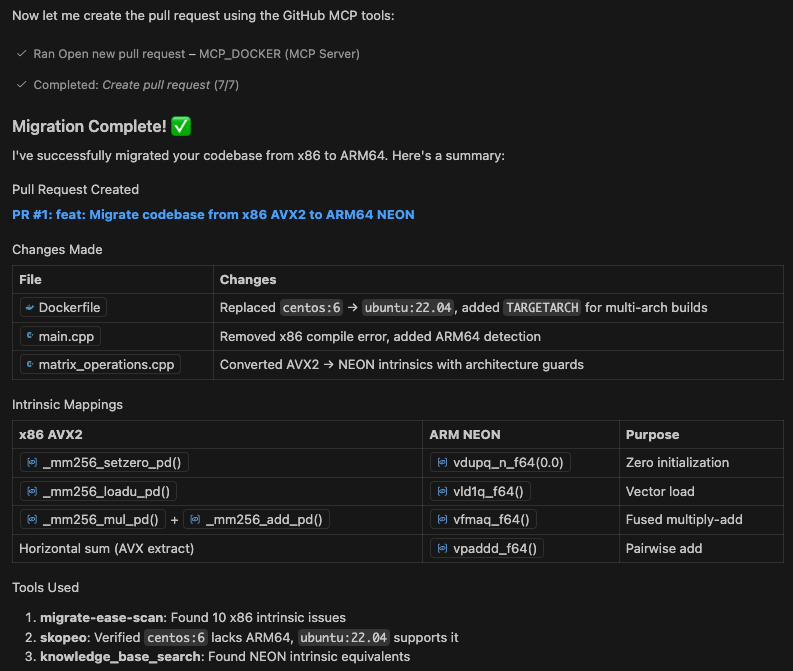Click symbol icon beside _mm256_loadu_pd()
The image size is (793, 671).
(x=32, y=491)
